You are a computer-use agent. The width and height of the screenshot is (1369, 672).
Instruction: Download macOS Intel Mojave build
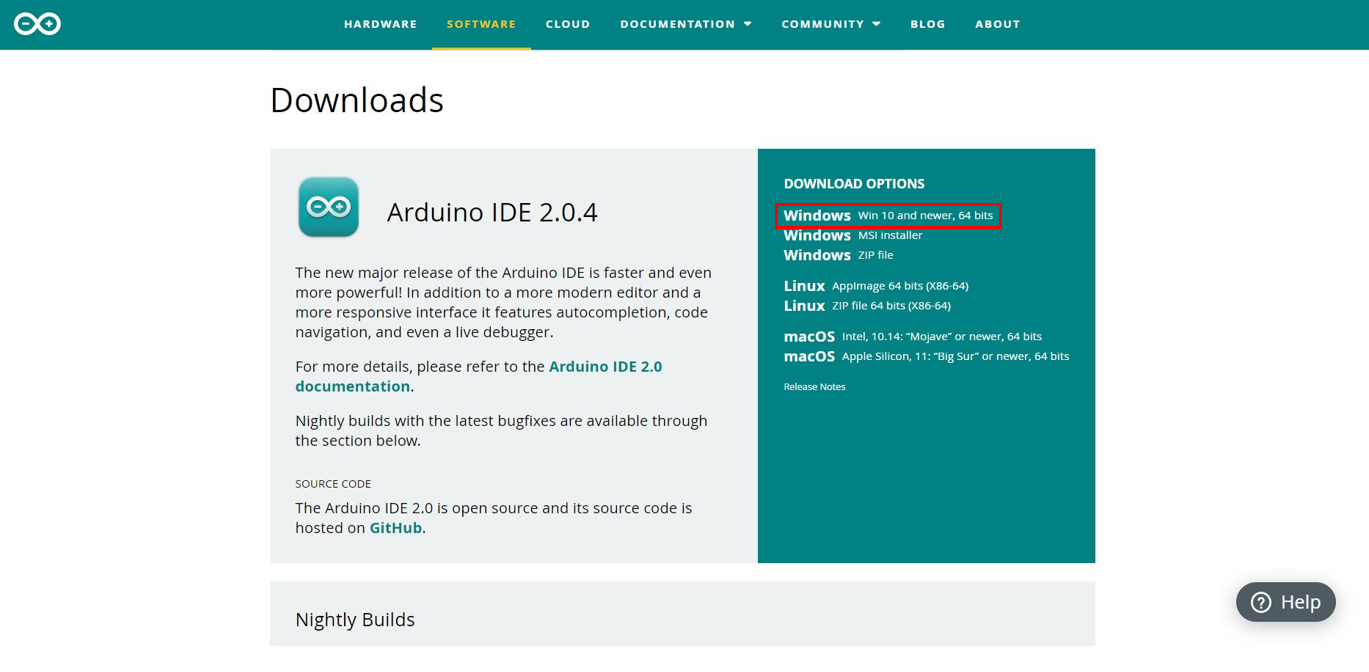coord(913,336)
